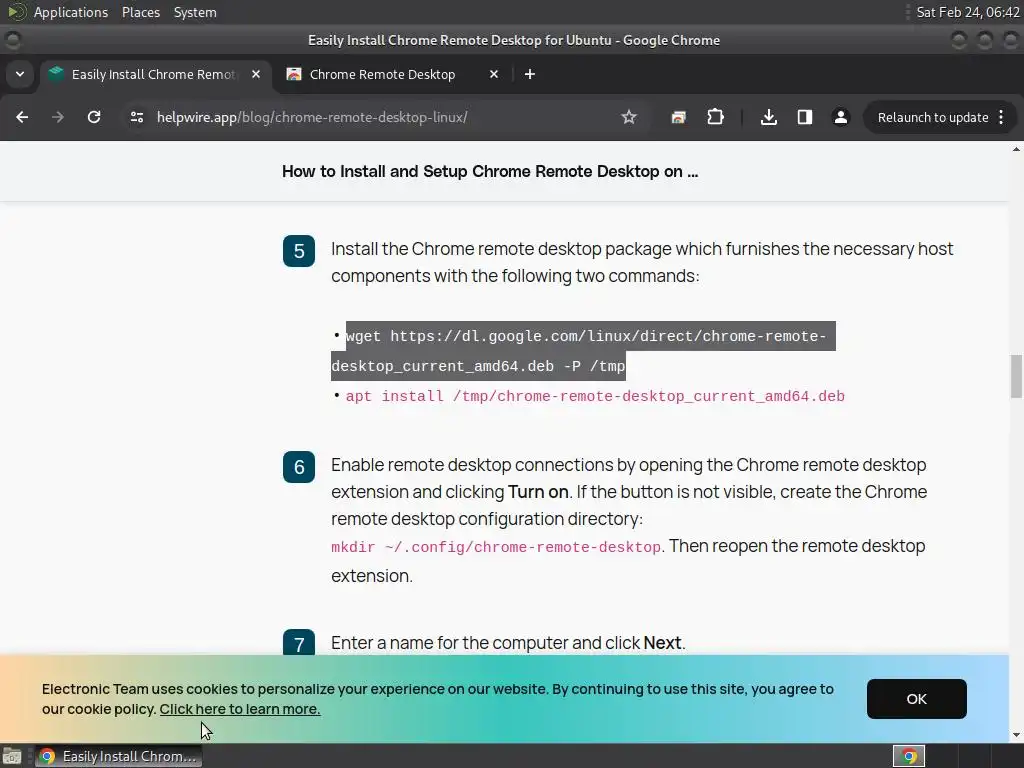Screen dimensions: 1024x768
Task: Click the 'How to Install and Setup' heading
Action: pos(490,172)
